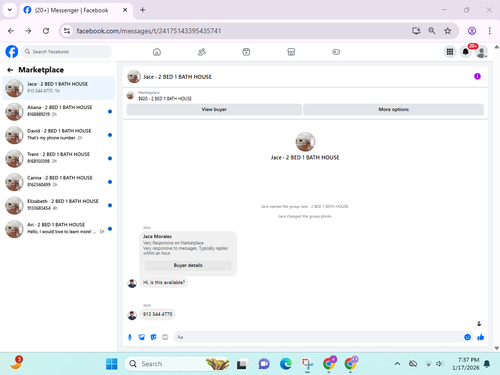The height and width of the screenshot is (375, 500).
Task: Open the Gaming icon in top navigation
Action: [336, 52]
